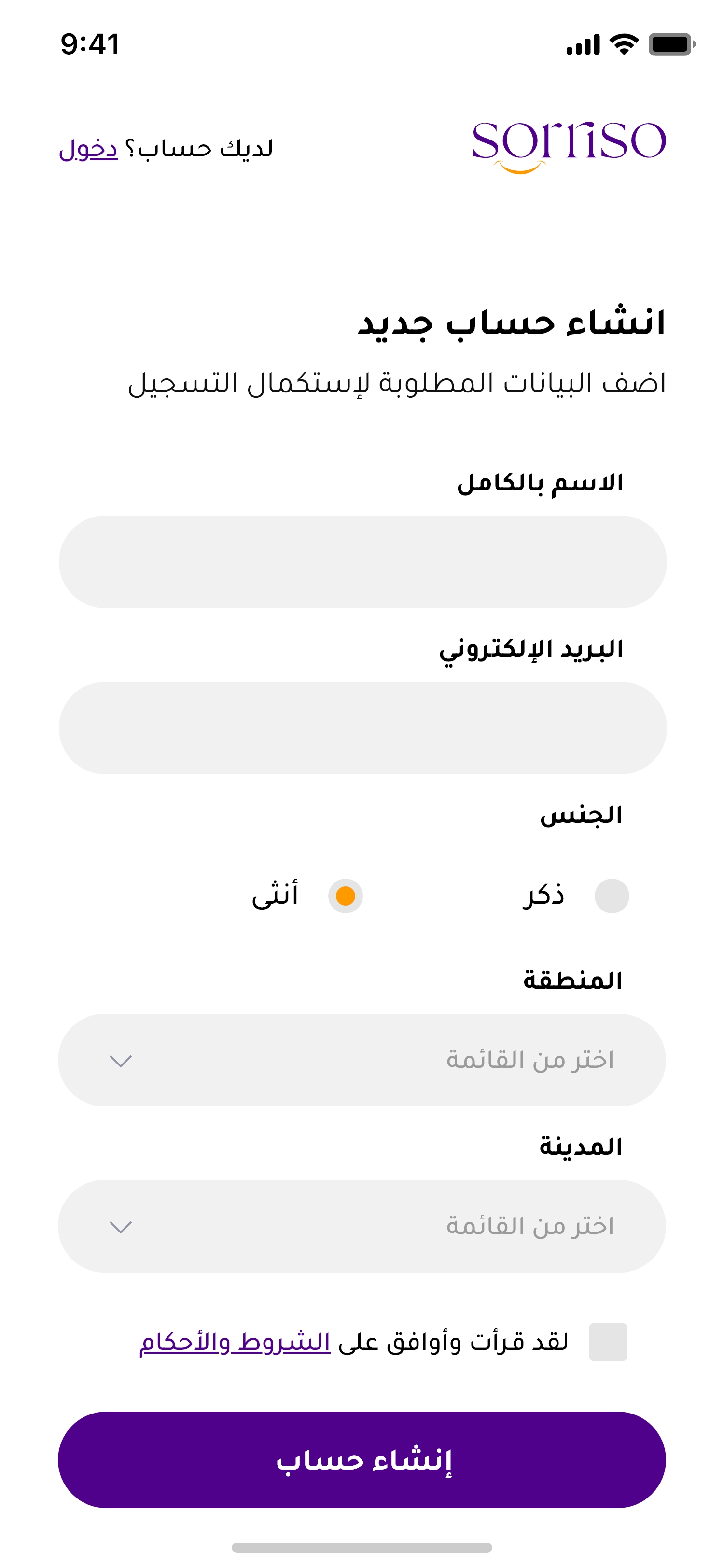Focus the الاسم بالكامل full name field
This screenshot has width=724, height=1568.
(362, 562)
